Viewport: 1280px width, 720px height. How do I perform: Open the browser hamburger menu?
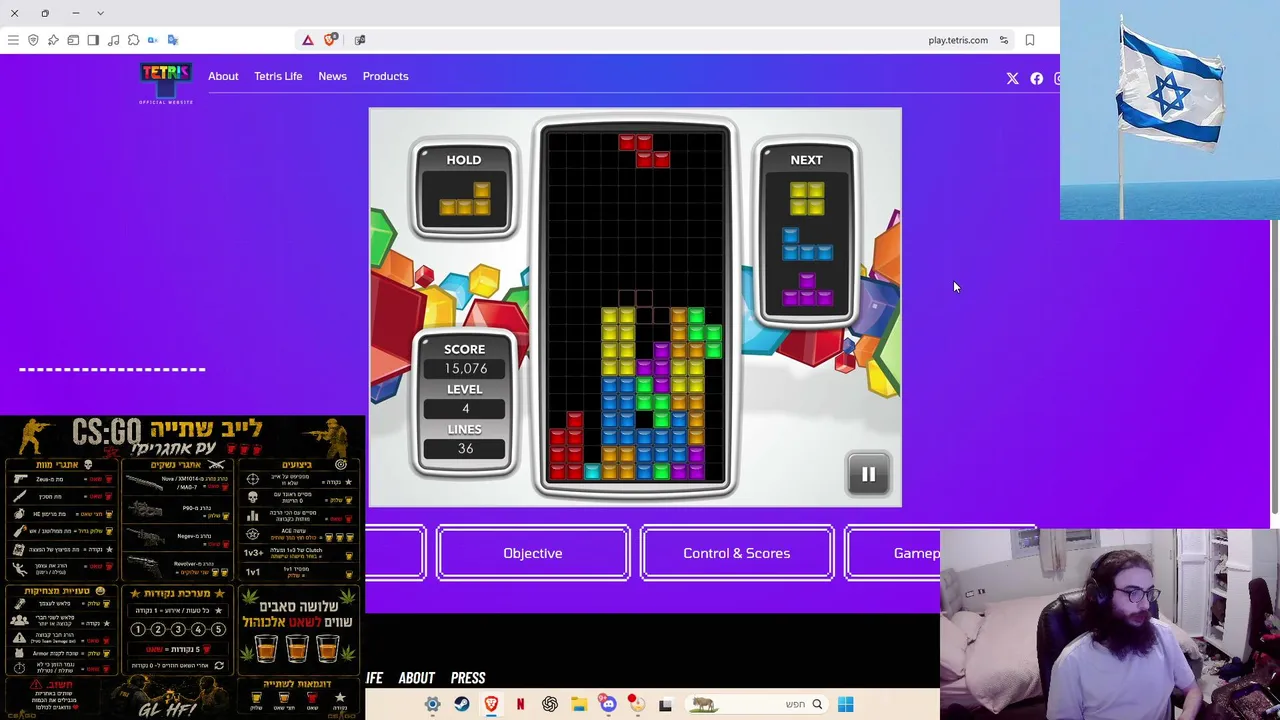pos(13,40)
